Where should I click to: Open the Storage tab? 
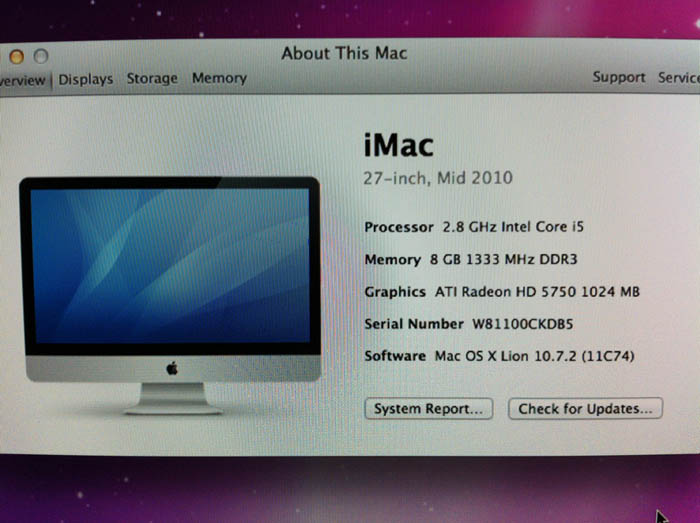tap(152, 79)
